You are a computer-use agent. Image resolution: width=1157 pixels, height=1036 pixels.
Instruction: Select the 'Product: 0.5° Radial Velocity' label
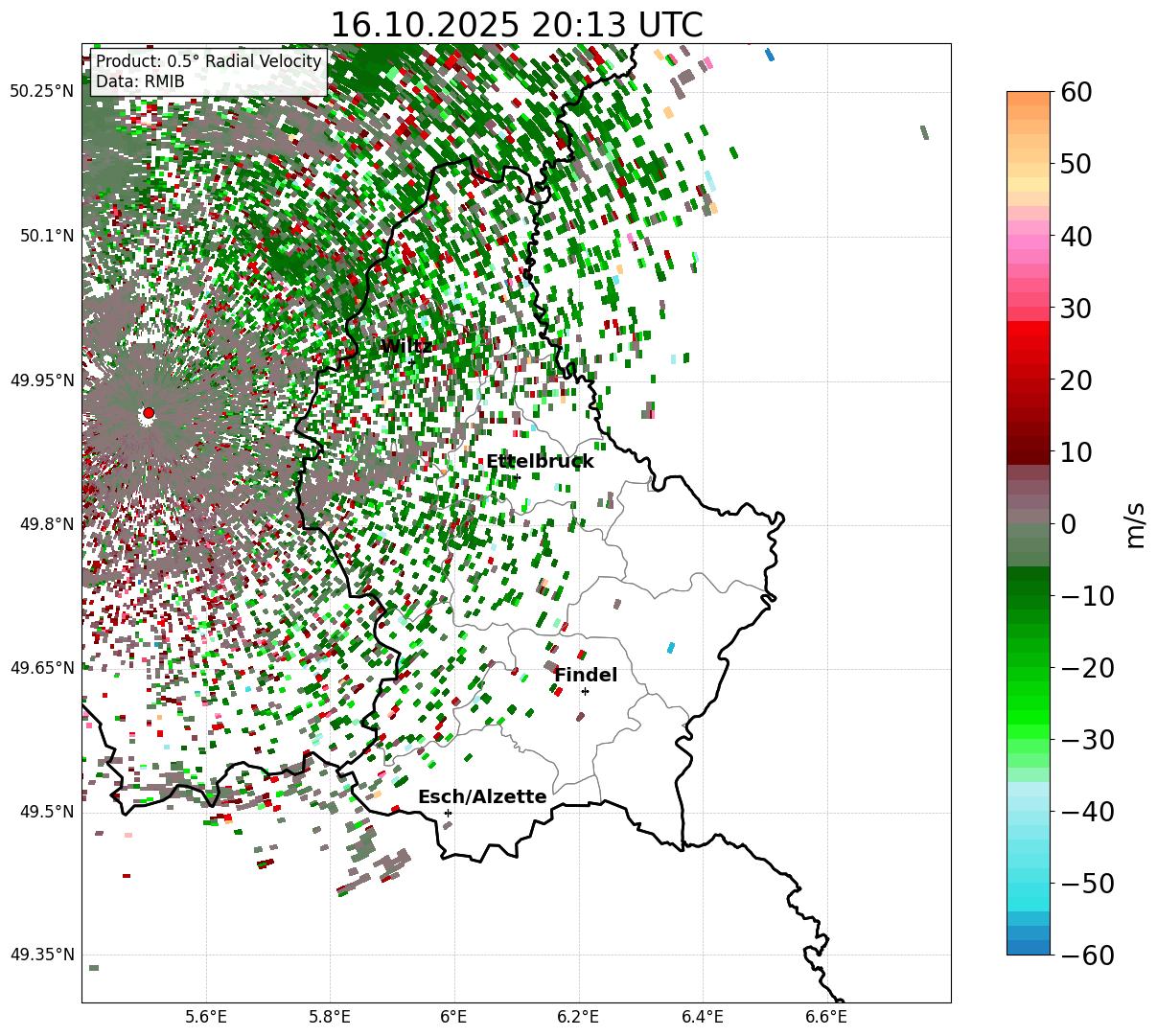[209, 61]
